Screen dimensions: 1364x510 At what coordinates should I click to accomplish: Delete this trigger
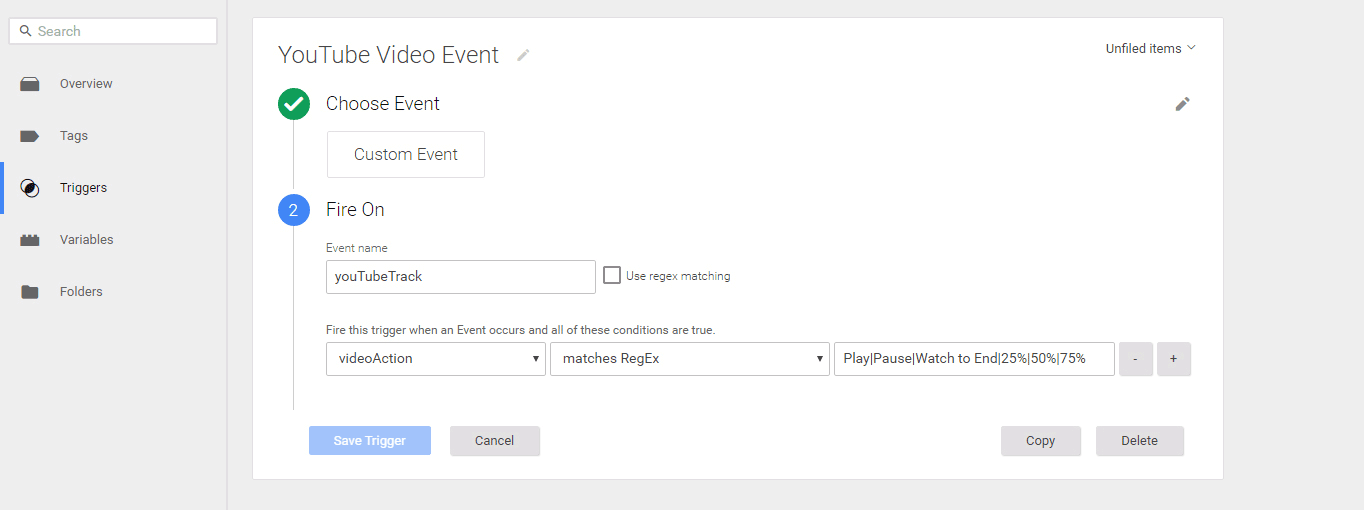click(x=1140, y=441)
